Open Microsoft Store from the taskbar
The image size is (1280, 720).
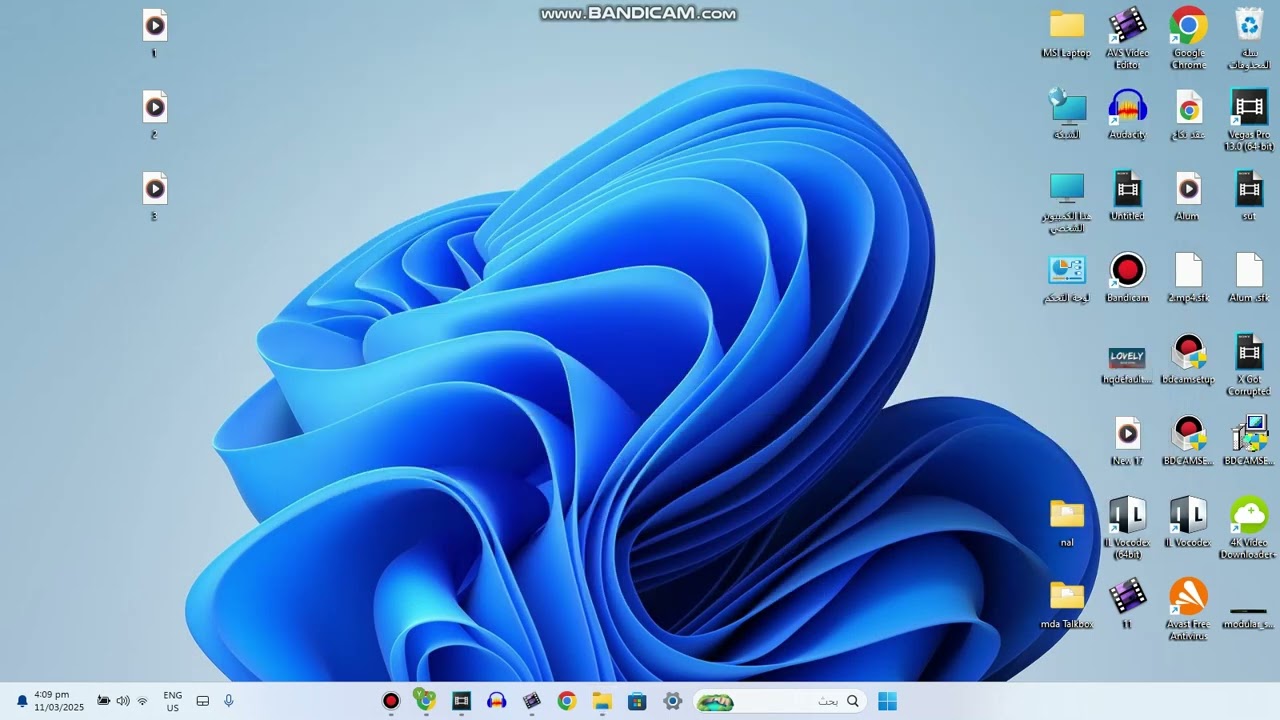coord(637,701)
